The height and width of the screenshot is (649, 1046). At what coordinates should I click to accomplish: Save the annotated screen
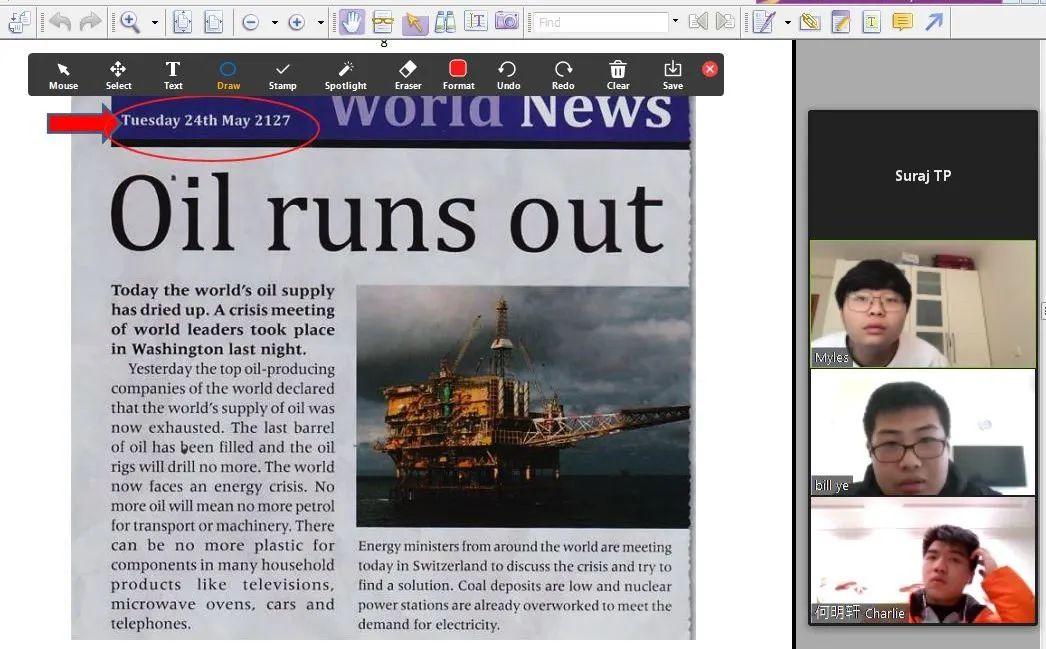click(672, 75)
